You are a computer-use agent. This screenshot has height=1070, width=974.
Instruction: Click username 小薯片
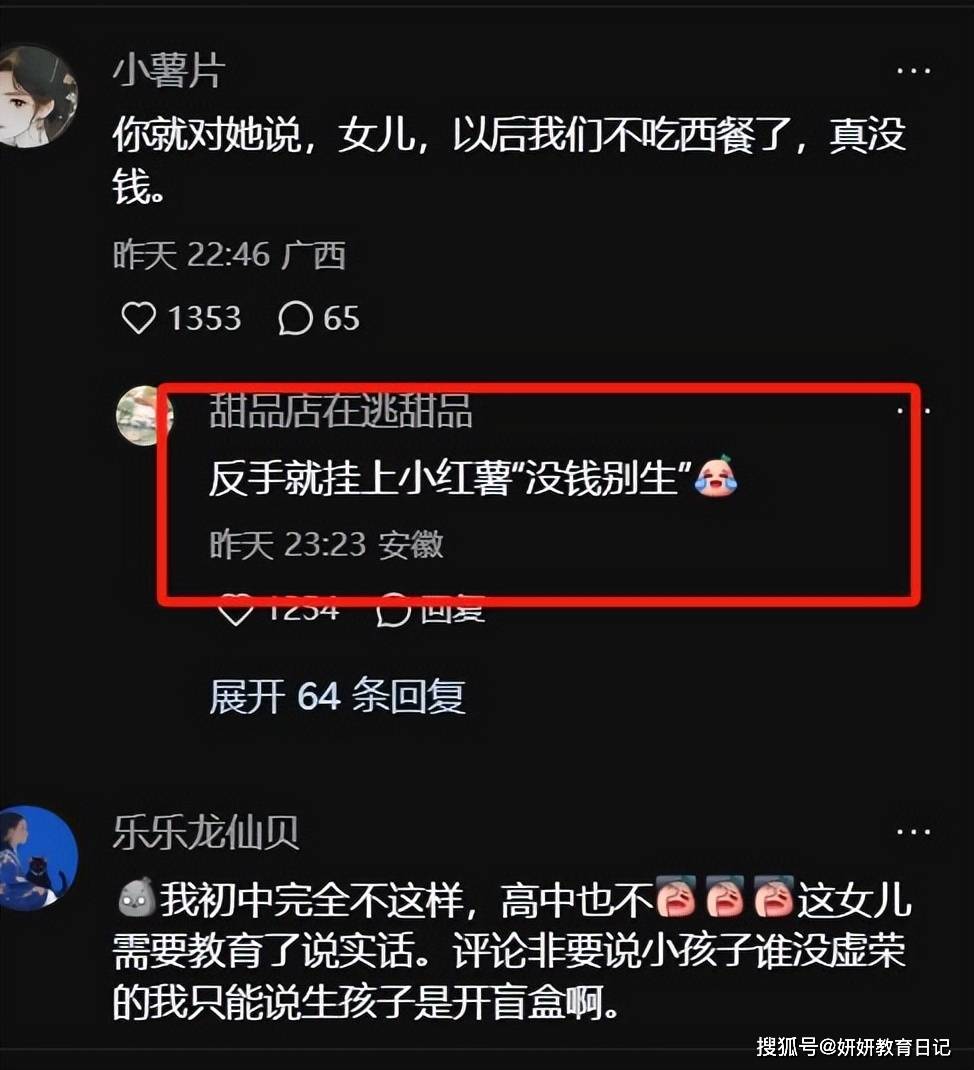click(x=169, y=71)
